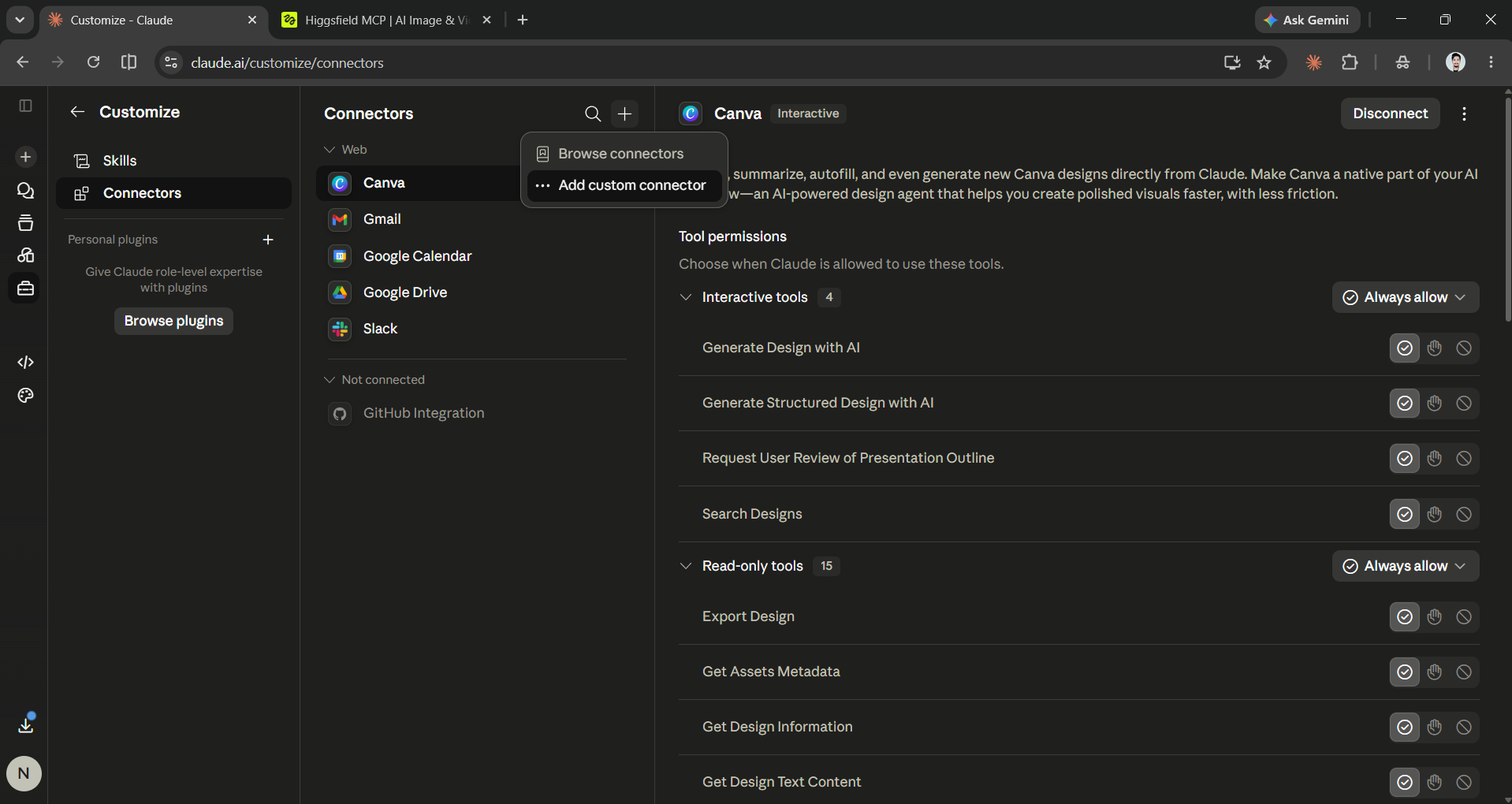Set Get Design Information to needs approval
Screen dimensions: 1512x804
(1434, 727)
